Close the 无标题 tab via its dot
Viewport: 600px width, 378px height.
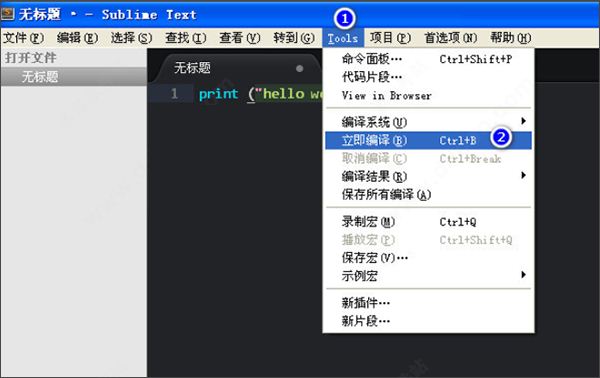300,68
